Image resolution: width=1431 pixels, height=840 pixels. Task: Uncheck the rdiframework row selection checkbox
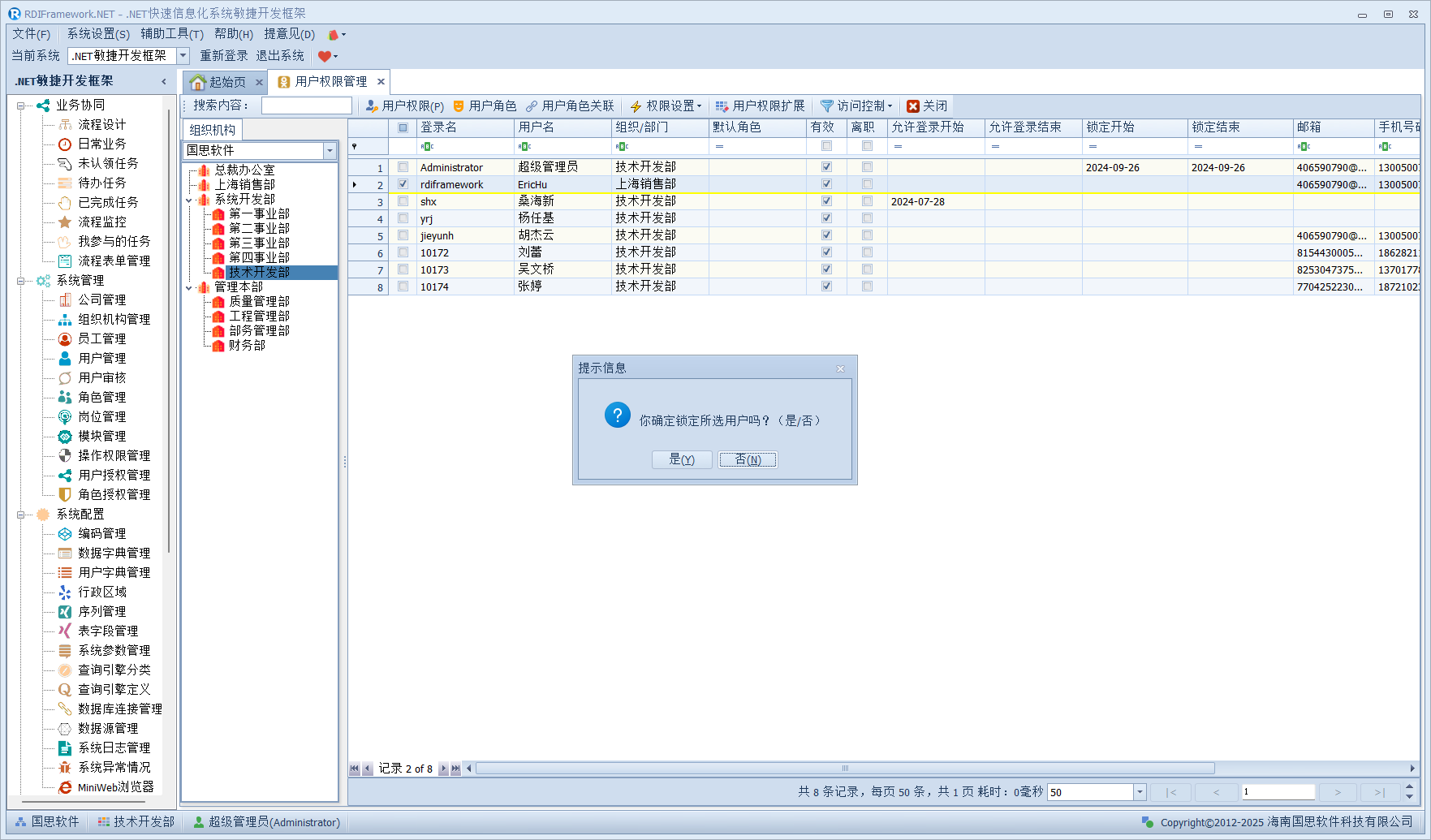pyautogui.click(x=403, y=184)
